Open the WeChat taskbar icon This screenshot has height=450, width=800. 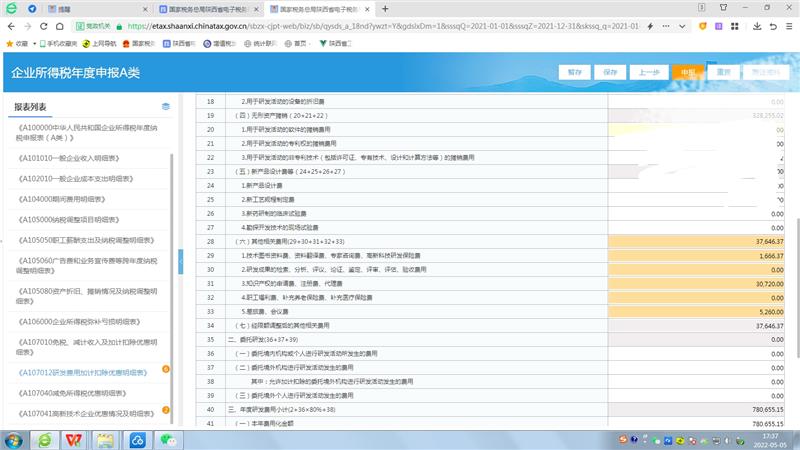coord(169,439)
